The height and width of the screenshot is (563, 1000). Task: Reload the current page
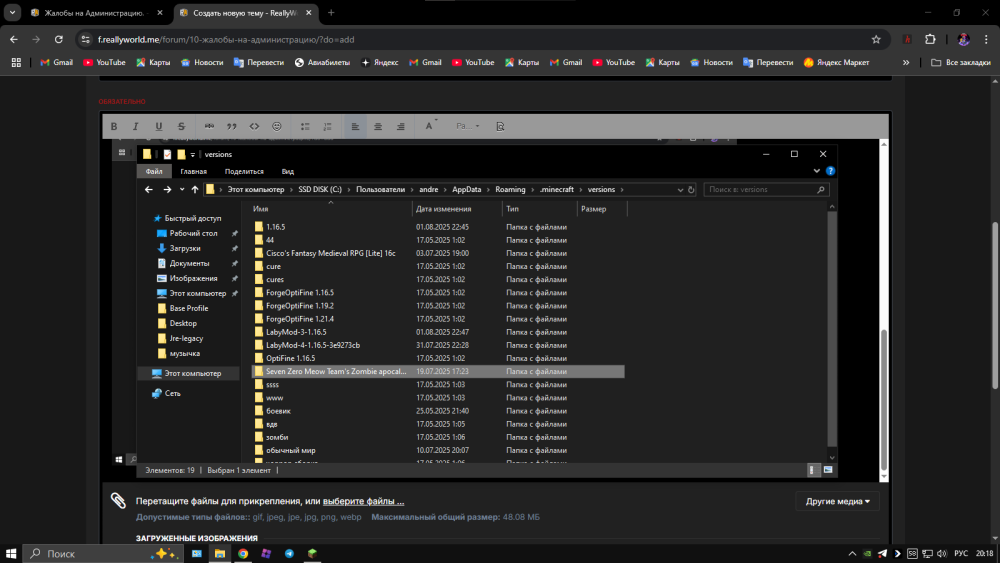pos(59,40)
